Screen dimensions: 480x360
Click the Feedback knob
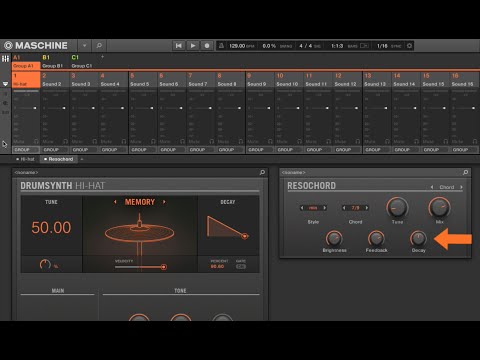[x=376, y=238]
